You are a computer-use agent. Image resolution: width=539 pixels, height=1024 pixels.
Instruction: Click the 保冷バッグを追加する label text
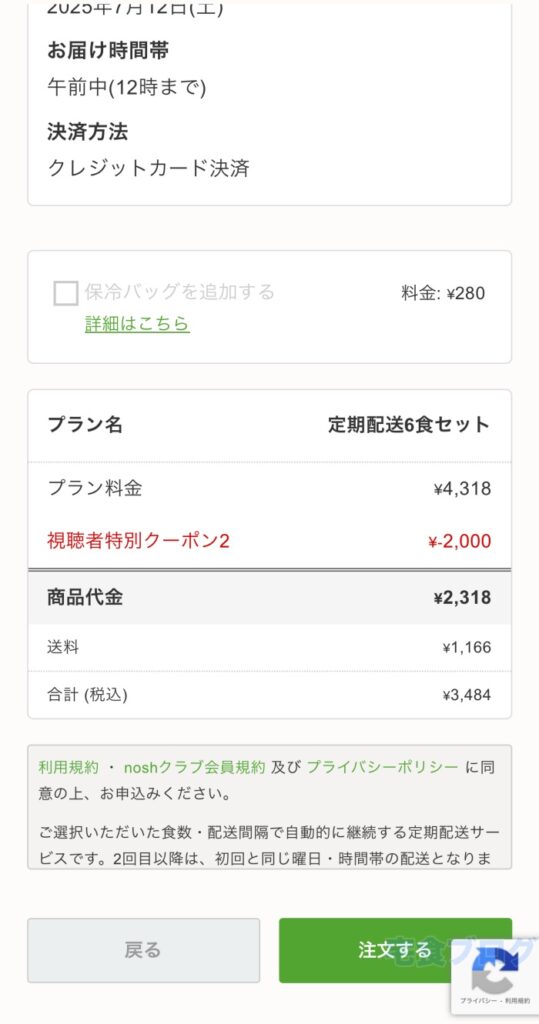180,292
